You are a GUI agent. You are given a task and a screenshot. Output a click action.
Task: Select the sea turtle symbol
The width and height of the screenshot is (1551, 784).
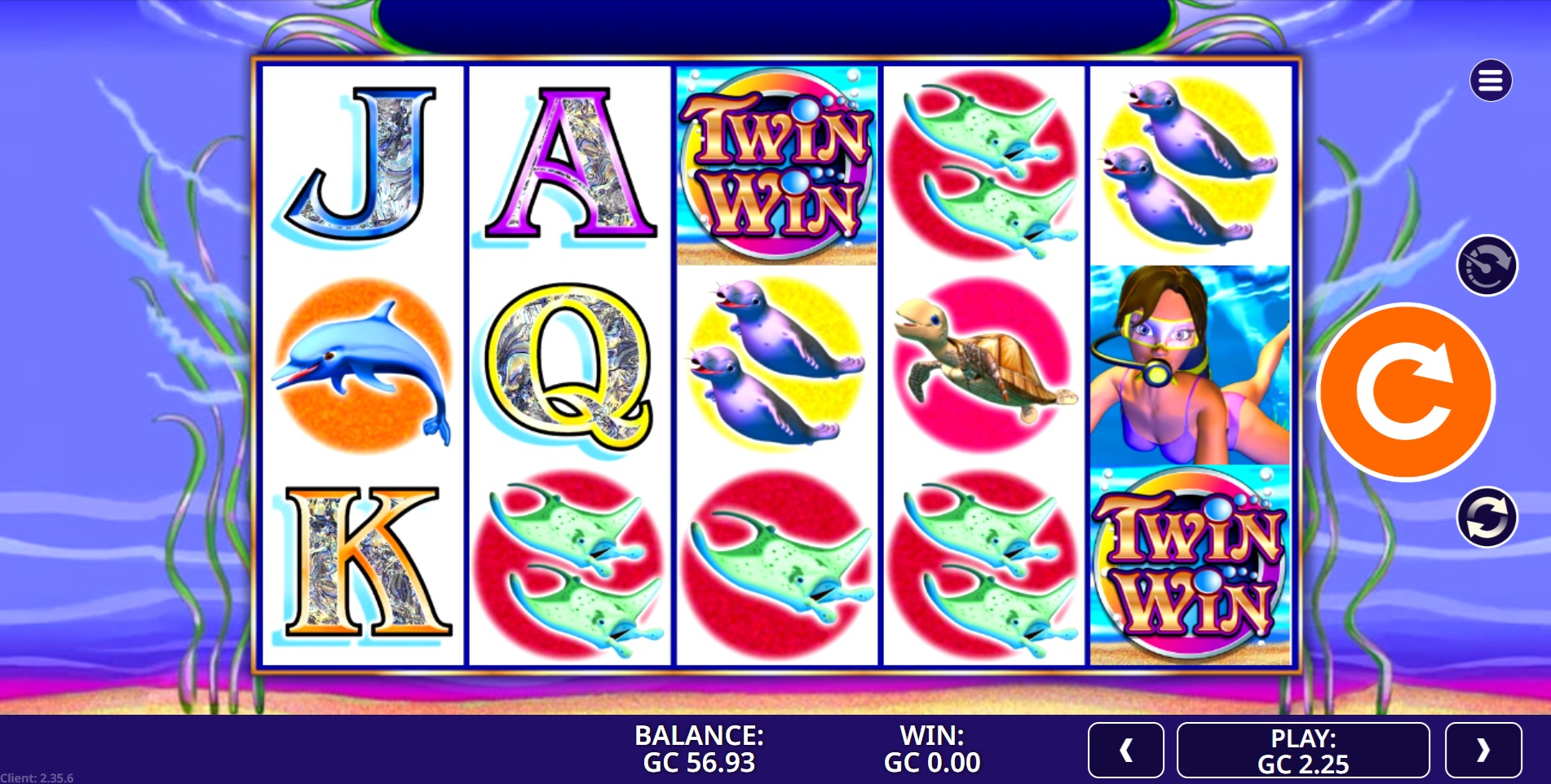pos(984,364)
